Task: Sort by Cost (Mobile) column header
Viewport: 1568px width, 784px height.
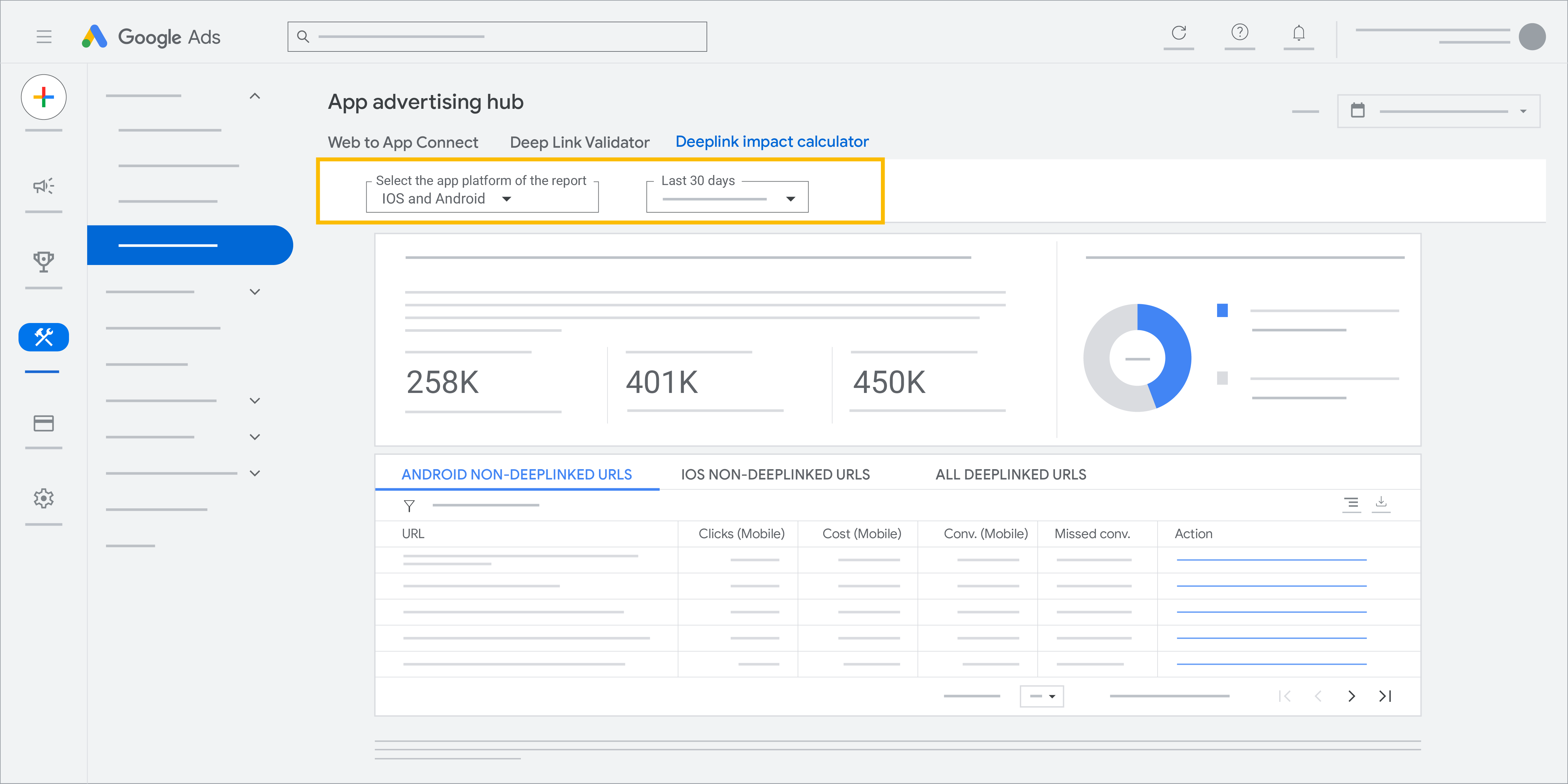Action: coord(861,534)
